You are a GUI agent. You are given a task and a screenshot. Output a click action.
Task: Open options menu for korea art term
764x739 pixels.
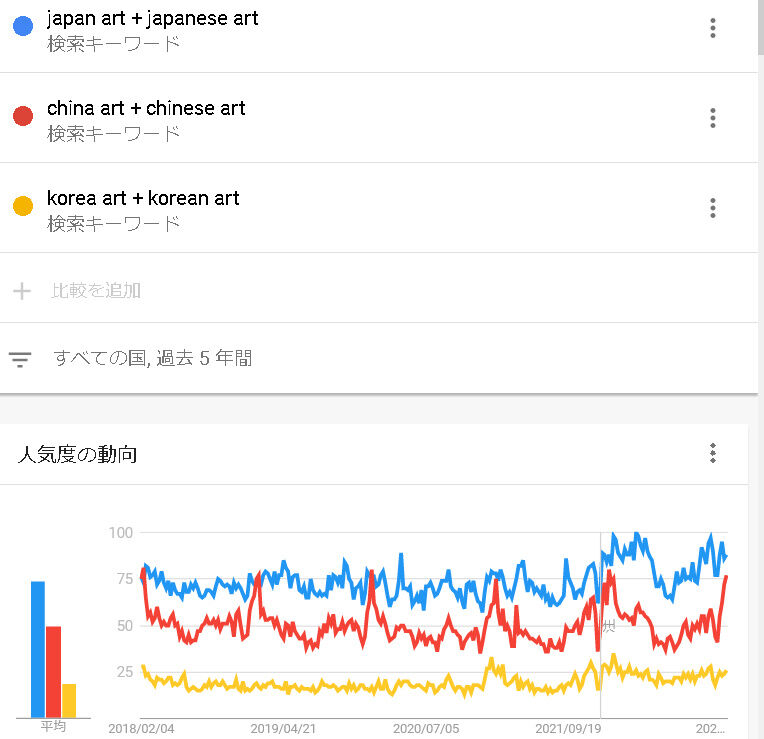click(x=713, y=208)
